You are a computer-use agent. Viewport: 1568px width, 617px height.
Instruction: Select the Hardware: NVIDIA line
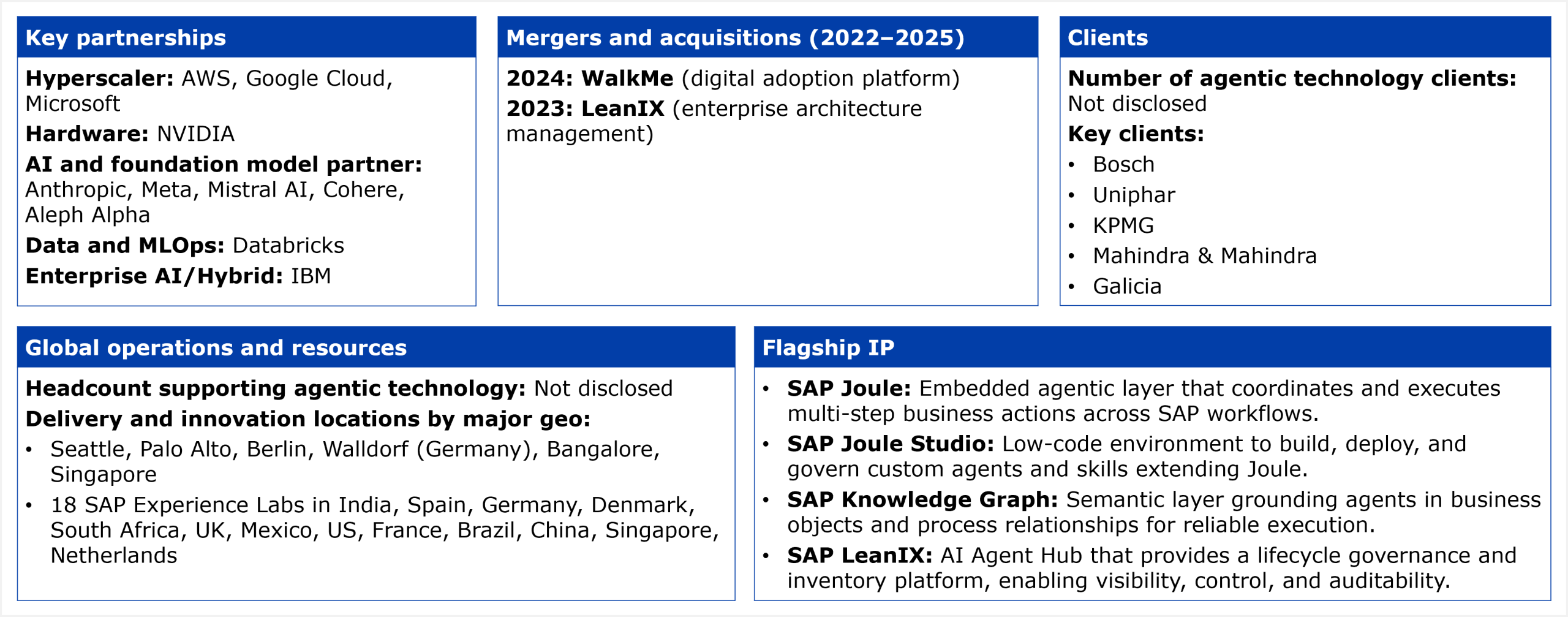[130, 134]
